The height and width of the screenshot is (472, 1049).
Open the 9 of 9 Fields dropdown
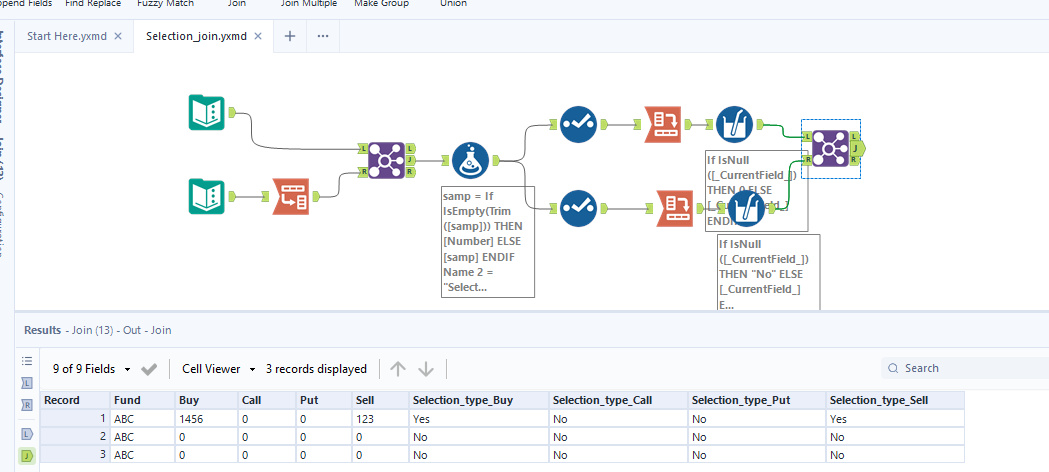coord(92,369)
